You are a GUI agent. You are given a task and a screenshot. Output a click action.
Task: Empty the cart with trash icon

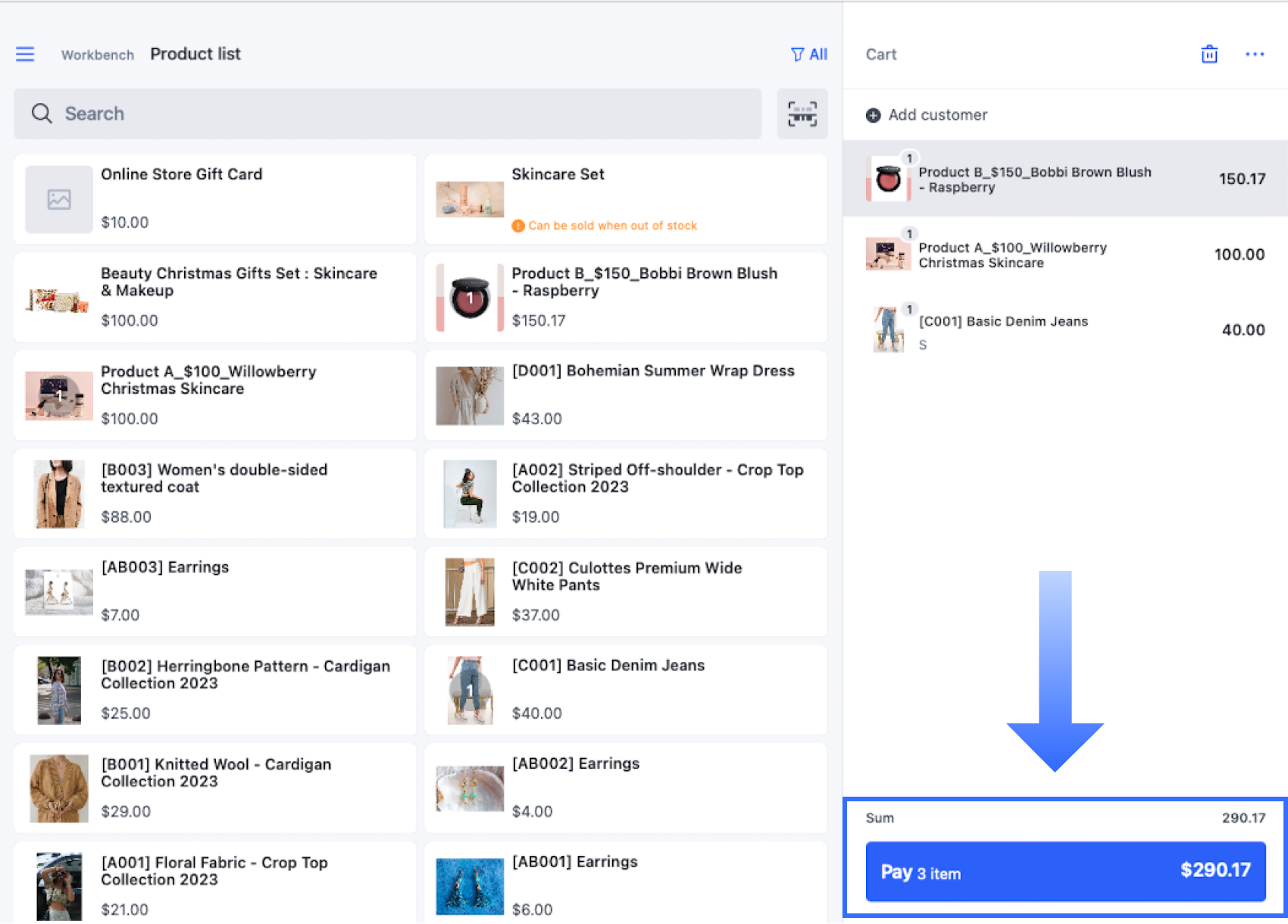(x=1209, y=54)
